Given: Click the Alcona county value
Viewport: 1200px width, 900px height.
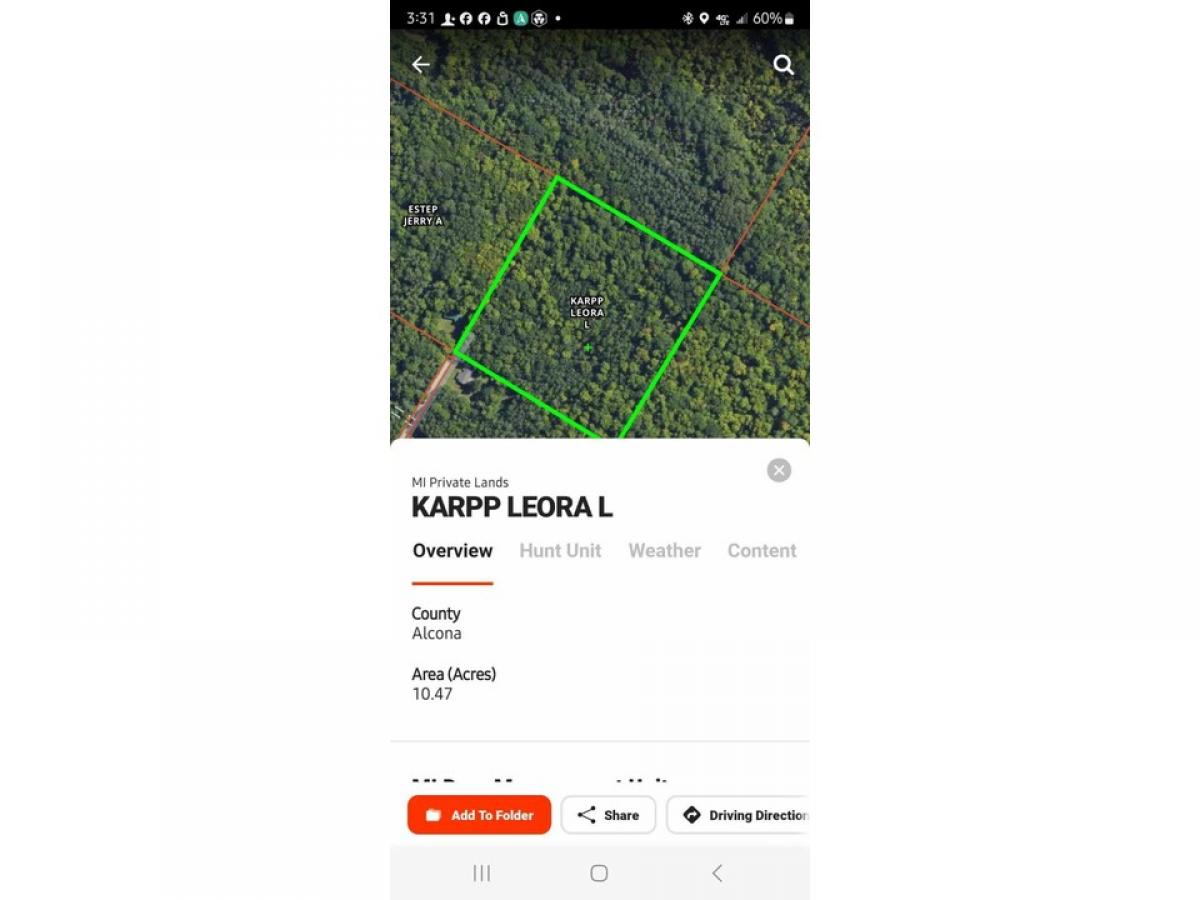Looking at the screenshot, I should pos(437,634).
